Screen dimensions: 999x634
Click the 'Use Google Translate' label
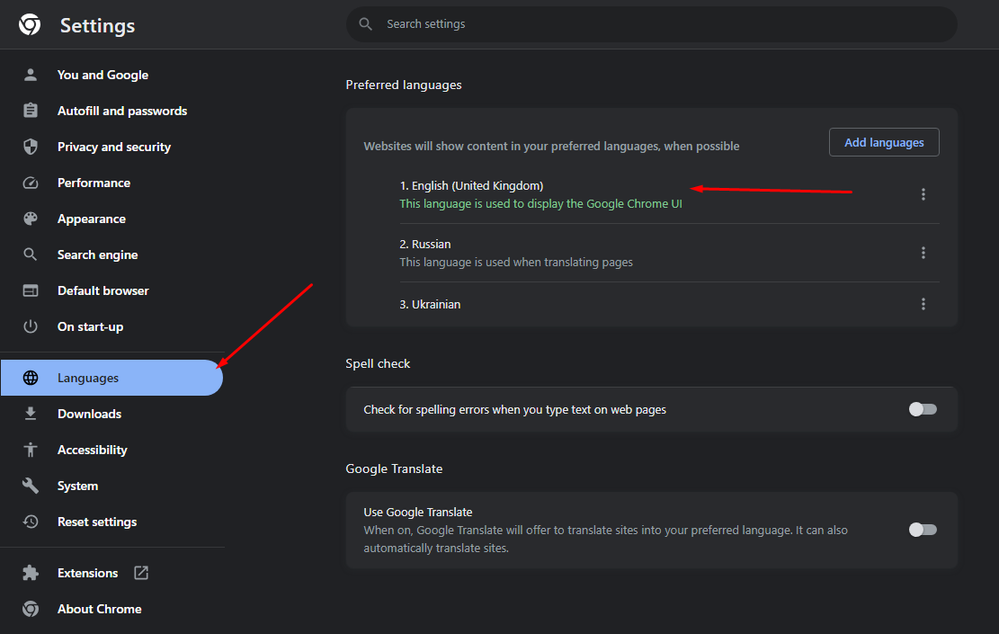click(418, 512)
